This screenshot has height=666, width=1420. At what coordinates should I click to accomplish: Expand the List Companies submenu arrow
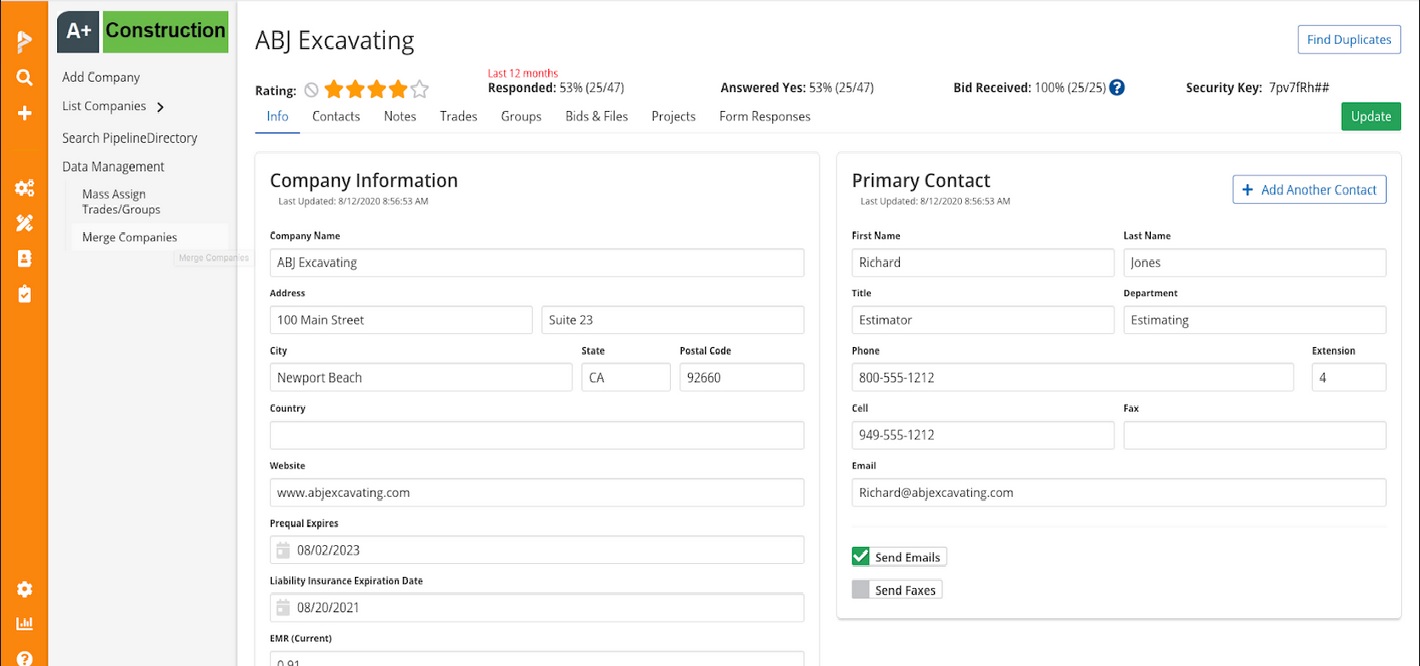pyautogui.click(x=160, y=107)
